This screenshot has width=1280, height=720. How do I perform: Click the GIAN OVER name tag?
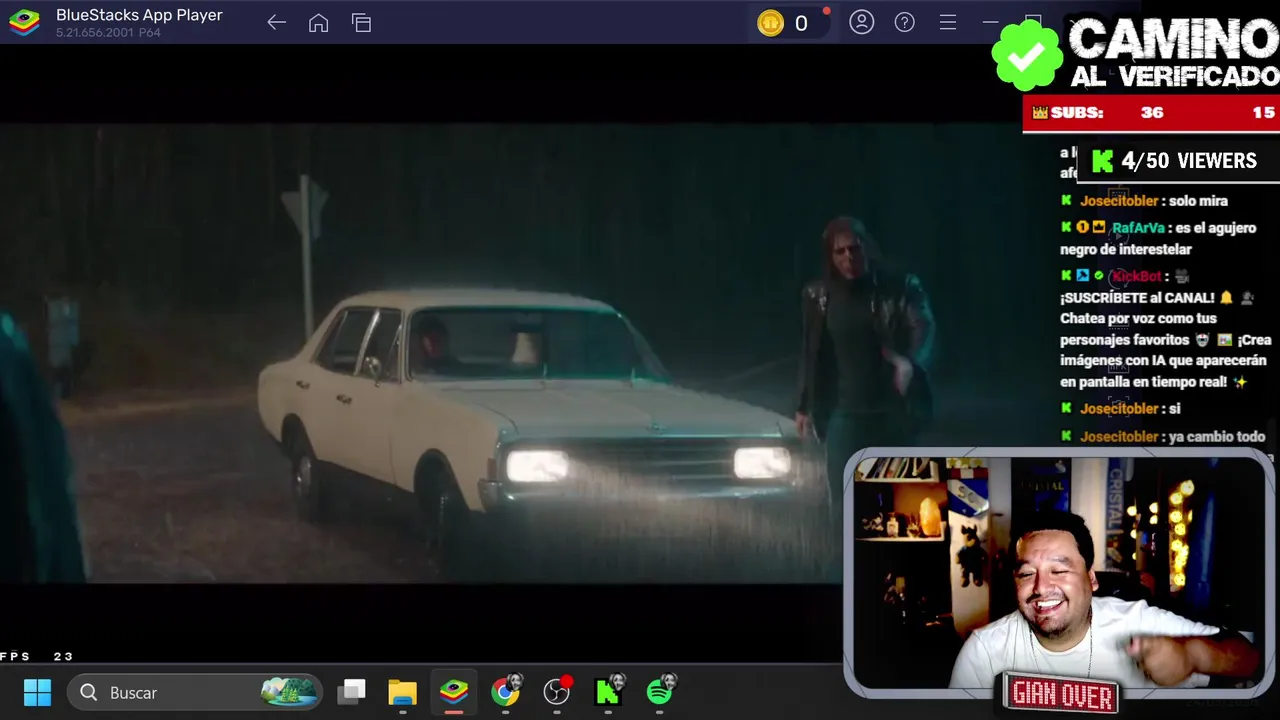(x=1062, y=694)
